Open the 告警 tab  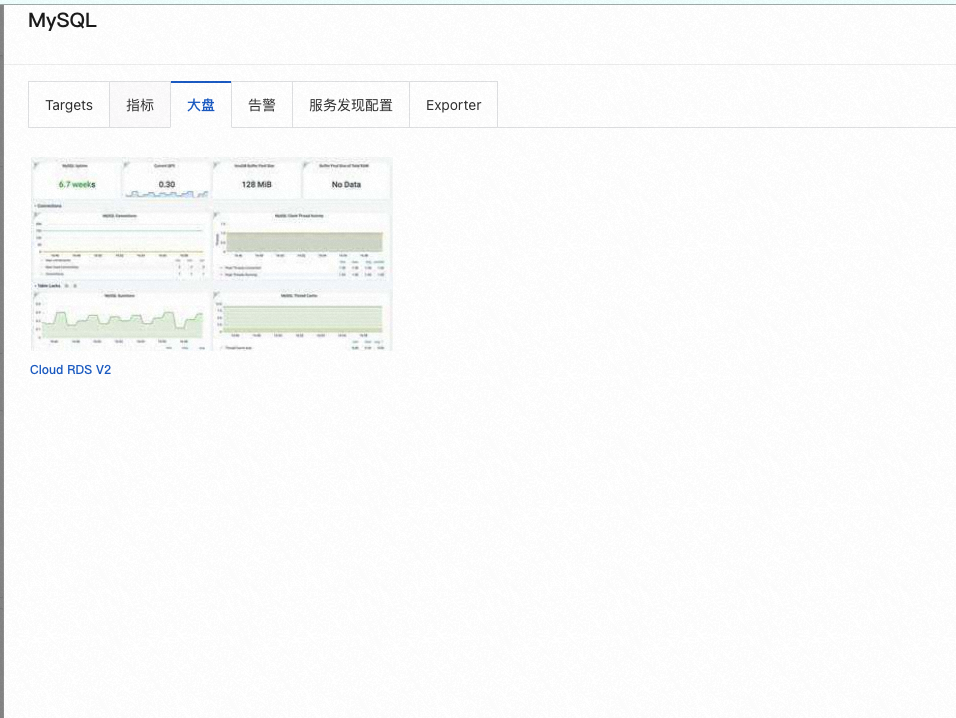[x=262, y=105]
